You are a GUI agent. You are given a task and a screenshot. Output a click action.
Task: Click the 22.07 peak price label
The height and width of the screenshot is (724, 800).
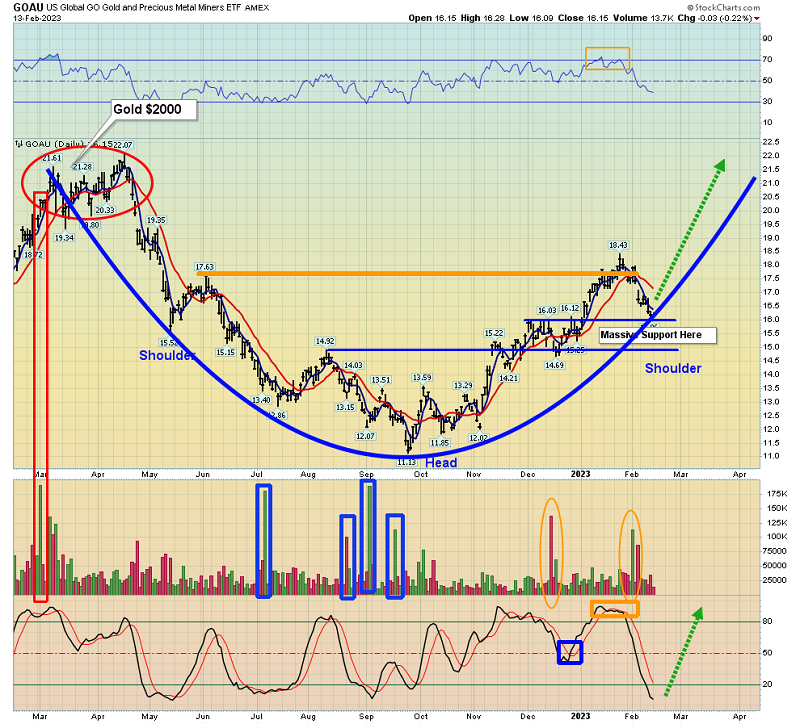coord(122,145)
